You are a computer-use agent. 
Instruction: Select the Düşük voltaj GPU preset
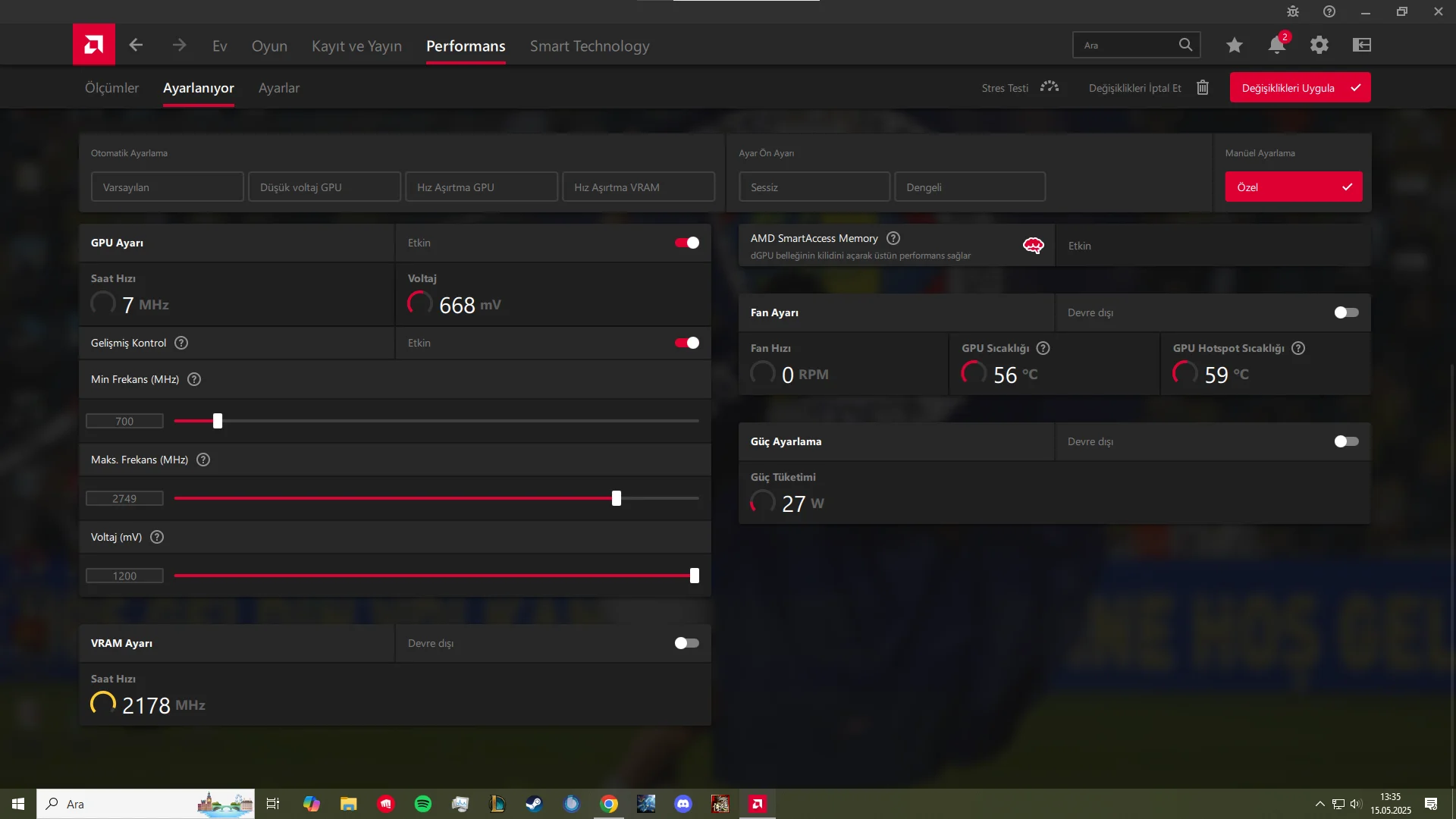(x=324, y=187)
